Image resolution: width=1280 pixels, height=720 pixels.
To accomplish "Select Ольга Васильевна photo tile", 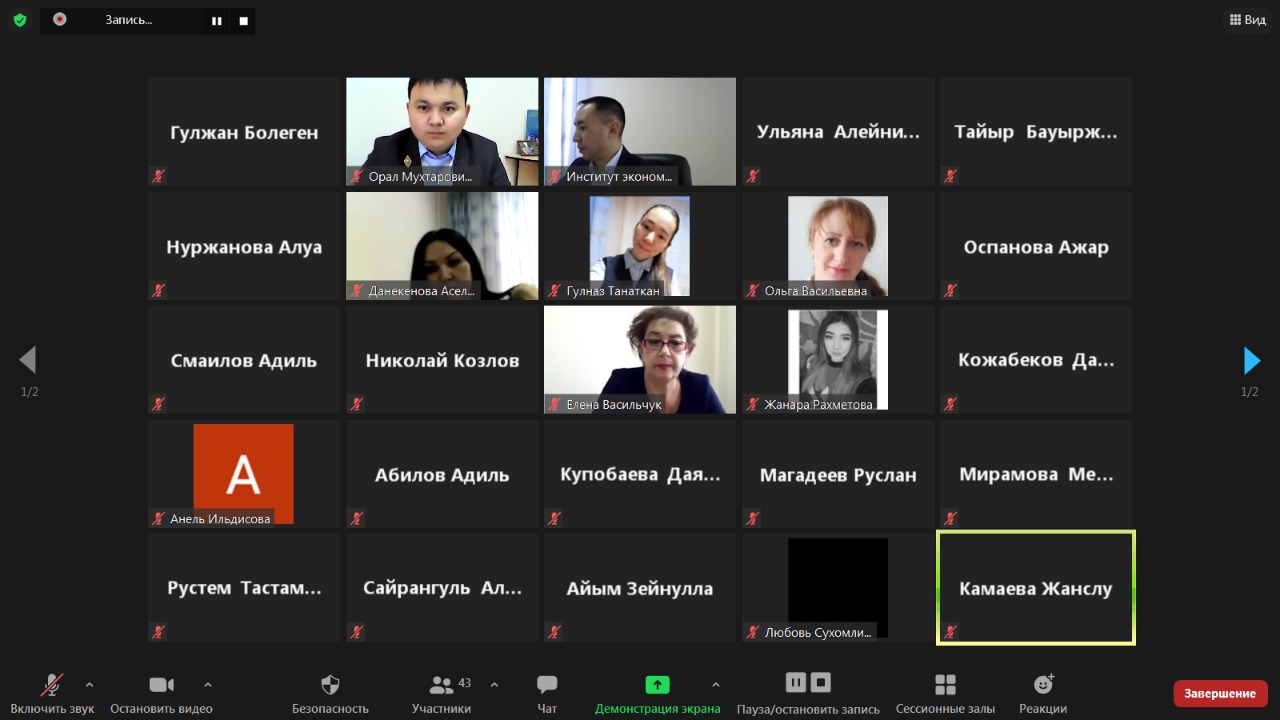I will pyautogui.click(x=838, y=246).
